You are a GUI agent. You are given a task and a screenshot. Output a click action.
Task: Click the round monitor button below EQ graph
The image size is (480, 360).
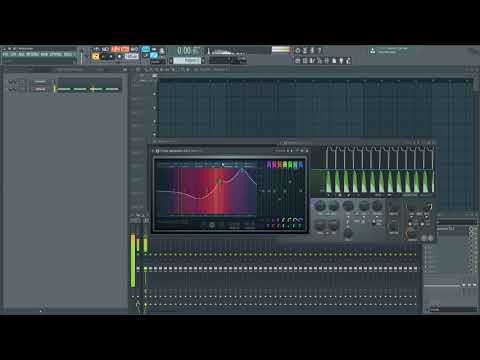[212, 225]
